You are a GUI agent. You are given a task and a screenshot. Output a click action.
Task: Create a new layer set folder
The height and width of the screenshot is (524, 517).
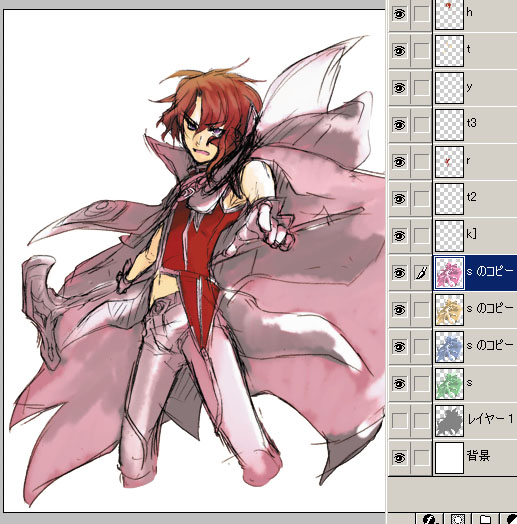pos(485,519)
